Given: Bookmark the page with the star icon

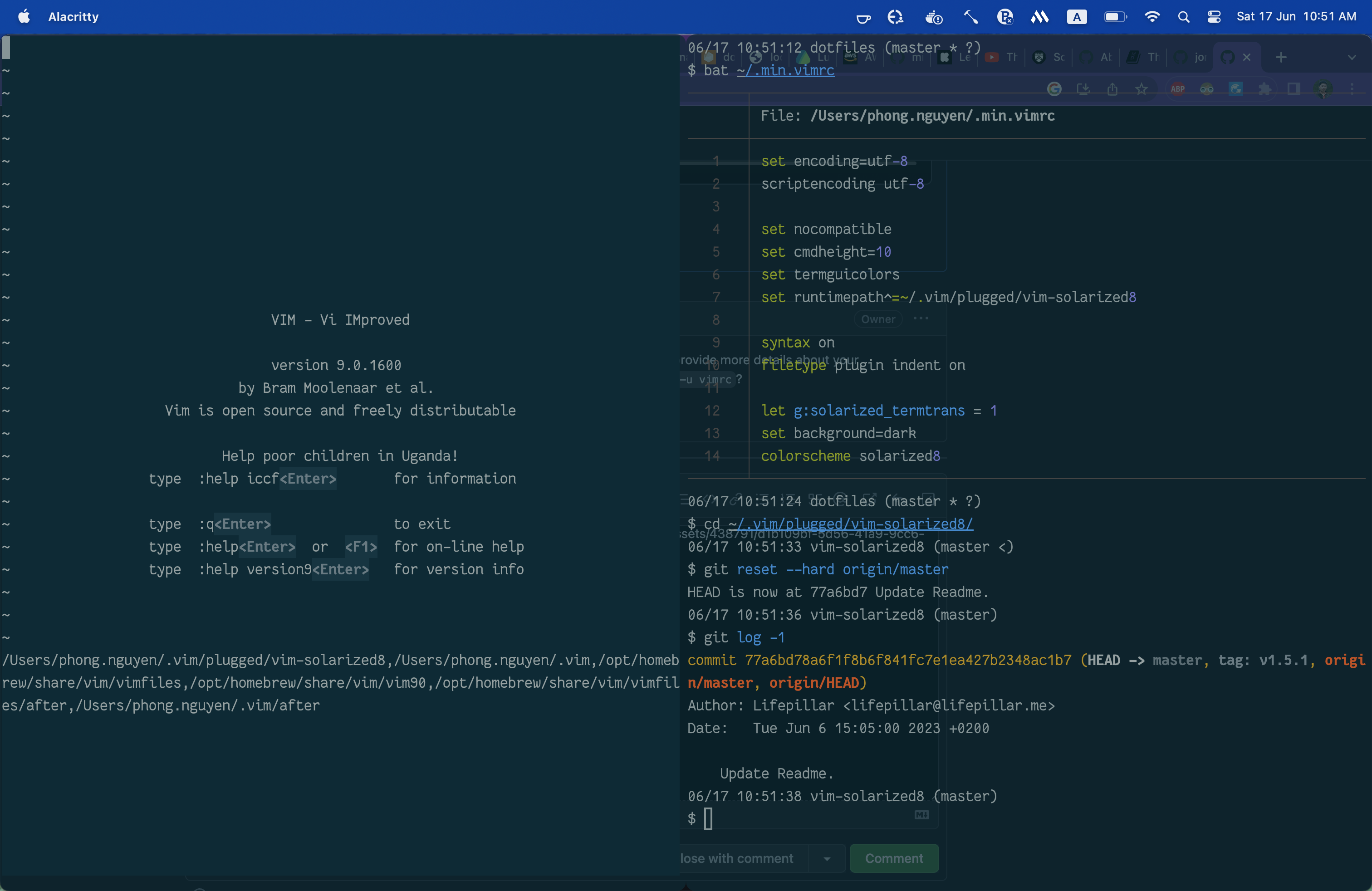Looking at the screenshot, I should (1142, 89).
